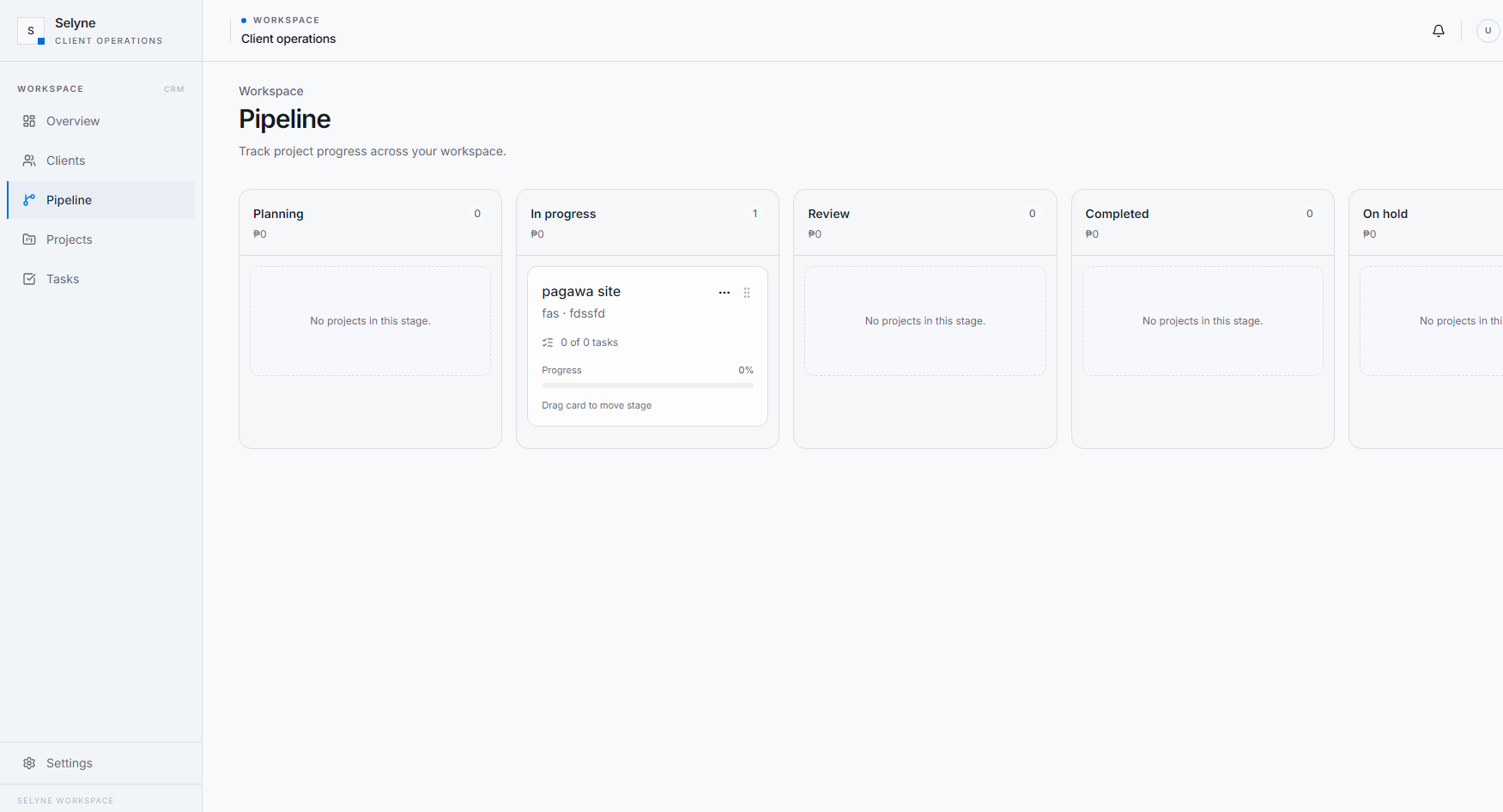The height and width of the screenshot is (812, 1503).
Task: Click the Tasks checkbox icon
Action: pyautogui.click(x=29, y=279)
